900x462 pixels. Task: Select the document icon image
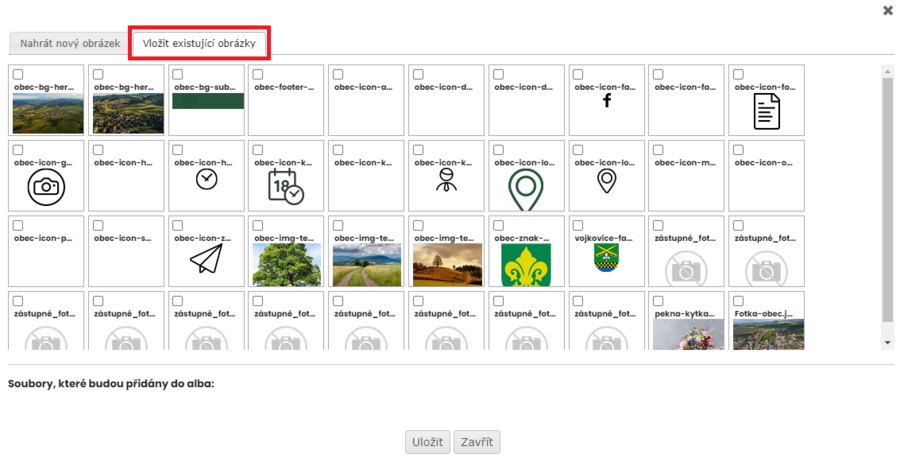coord(766,112)
